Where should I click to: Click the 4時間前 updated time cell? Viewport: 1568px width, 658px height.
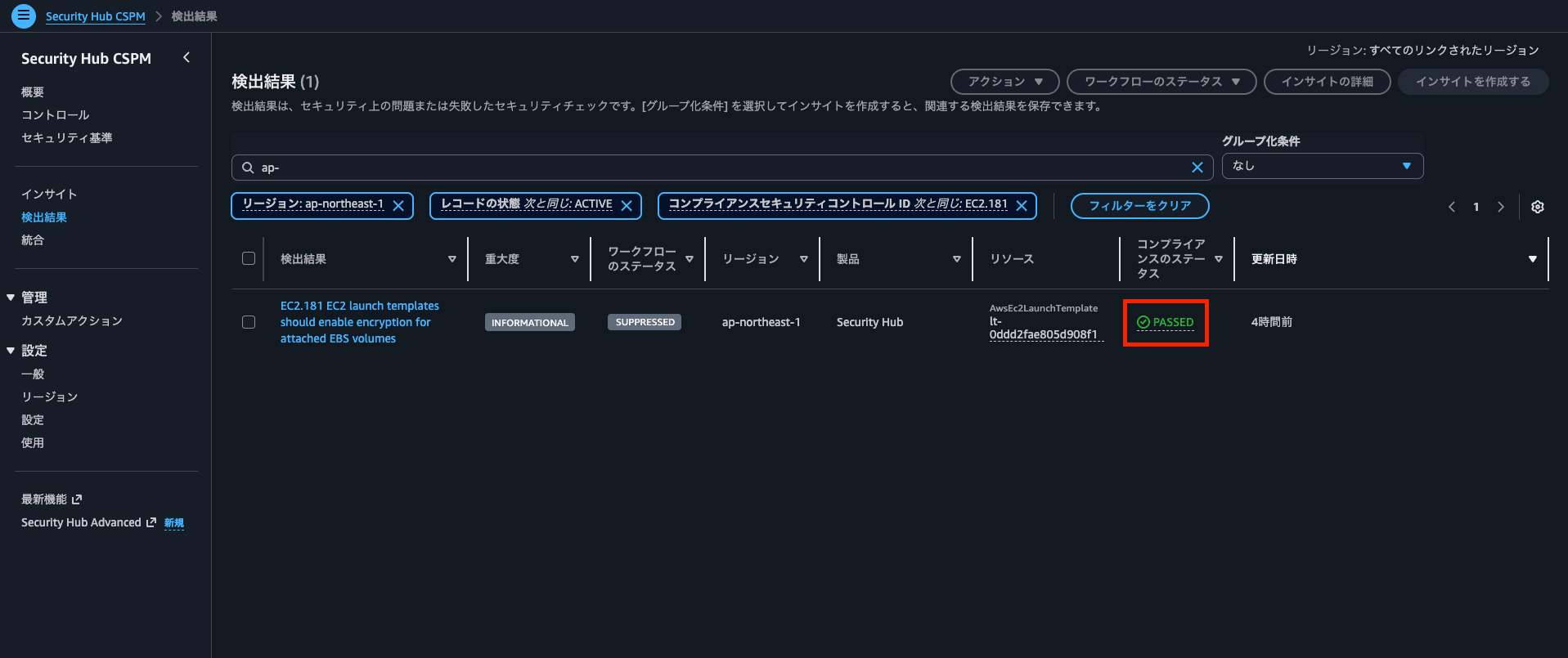pyautogui.click(x=1272, y=322)
